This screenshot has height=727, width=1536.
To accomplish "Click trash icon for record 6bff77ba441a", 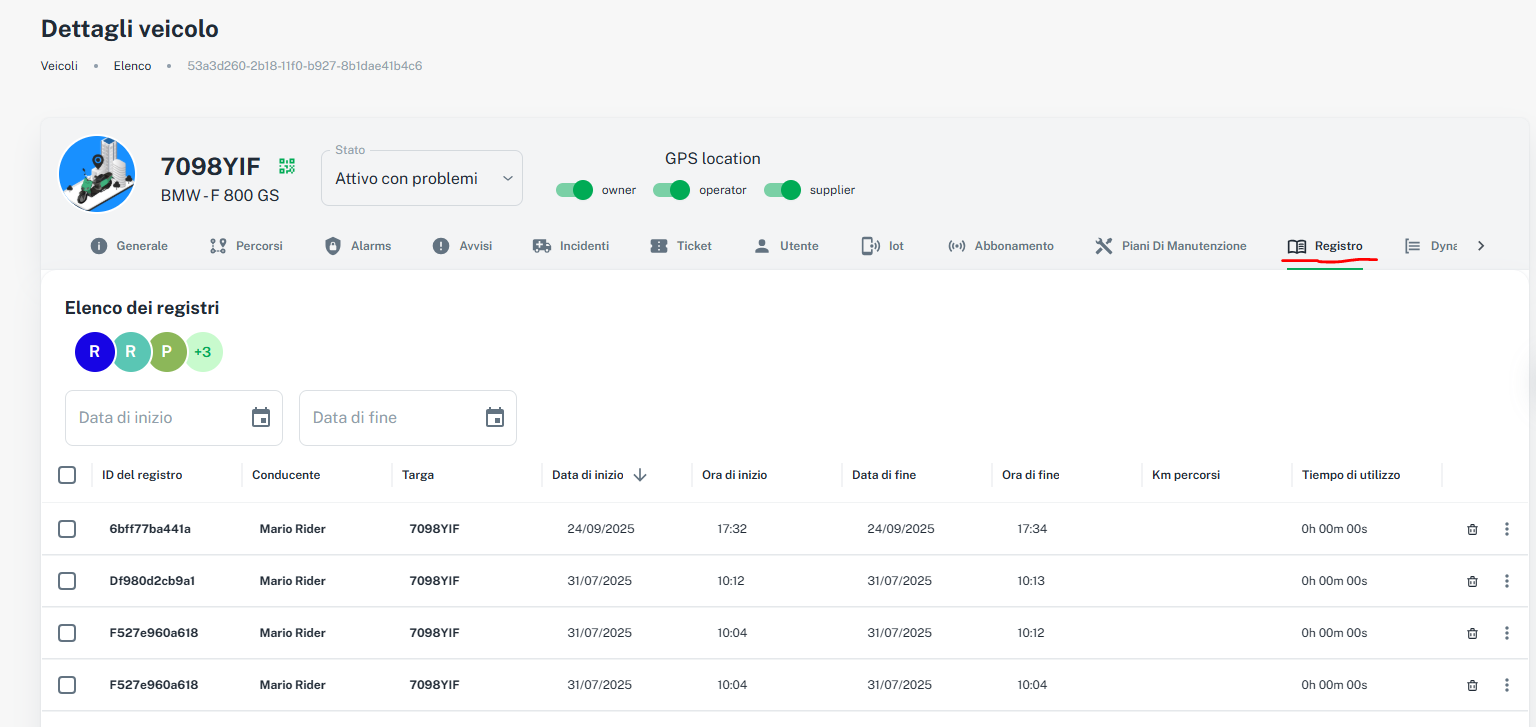I will click(x=1472, y=529).
